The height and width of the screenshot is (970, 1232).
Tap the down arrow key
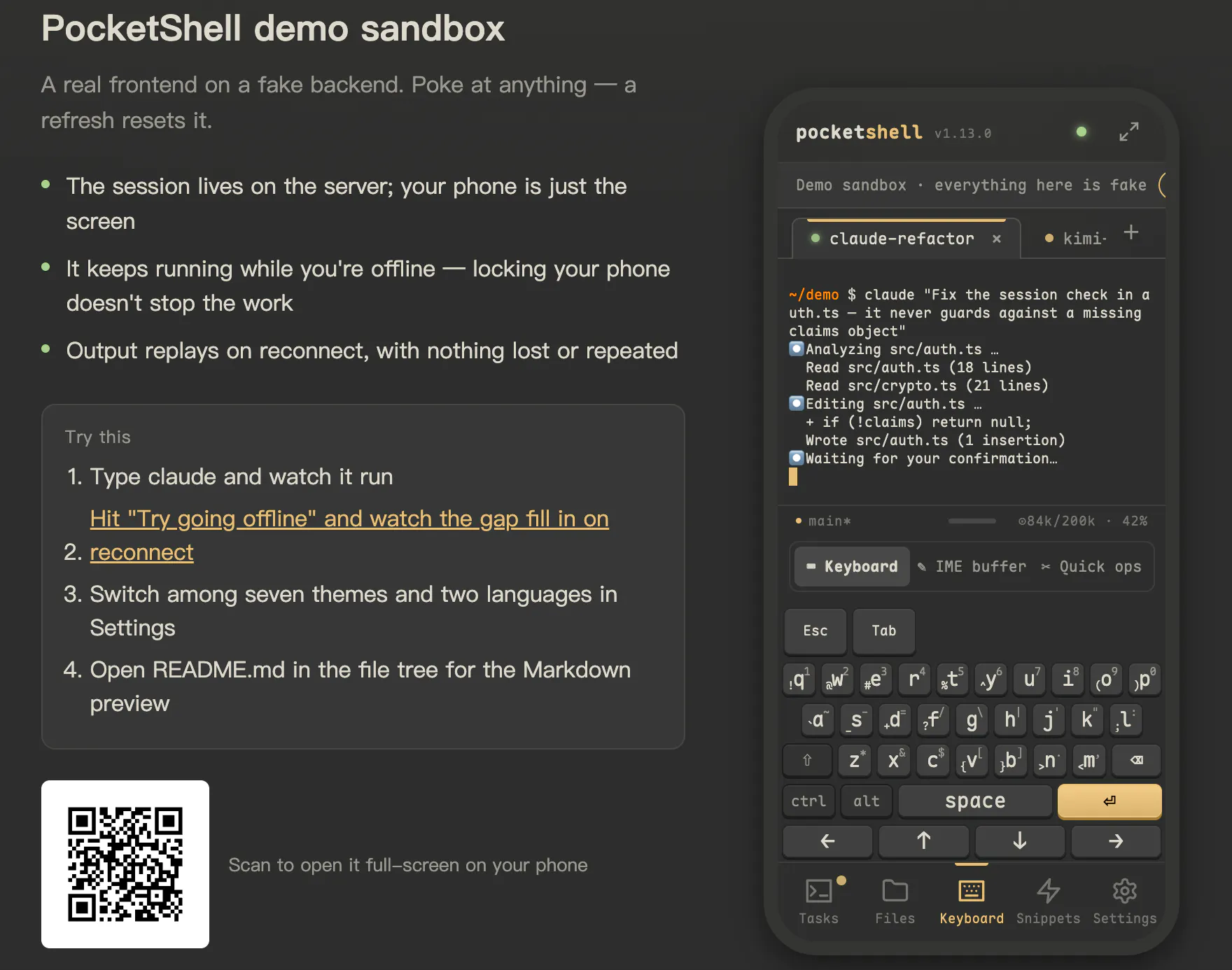click(x=1020, y=841)
